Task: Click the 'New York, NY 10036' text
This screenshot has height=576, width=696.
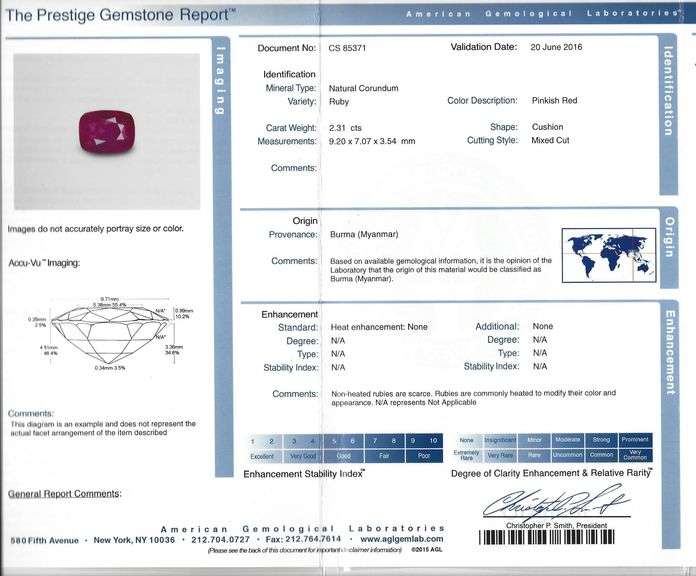Action: click(134, 540)
